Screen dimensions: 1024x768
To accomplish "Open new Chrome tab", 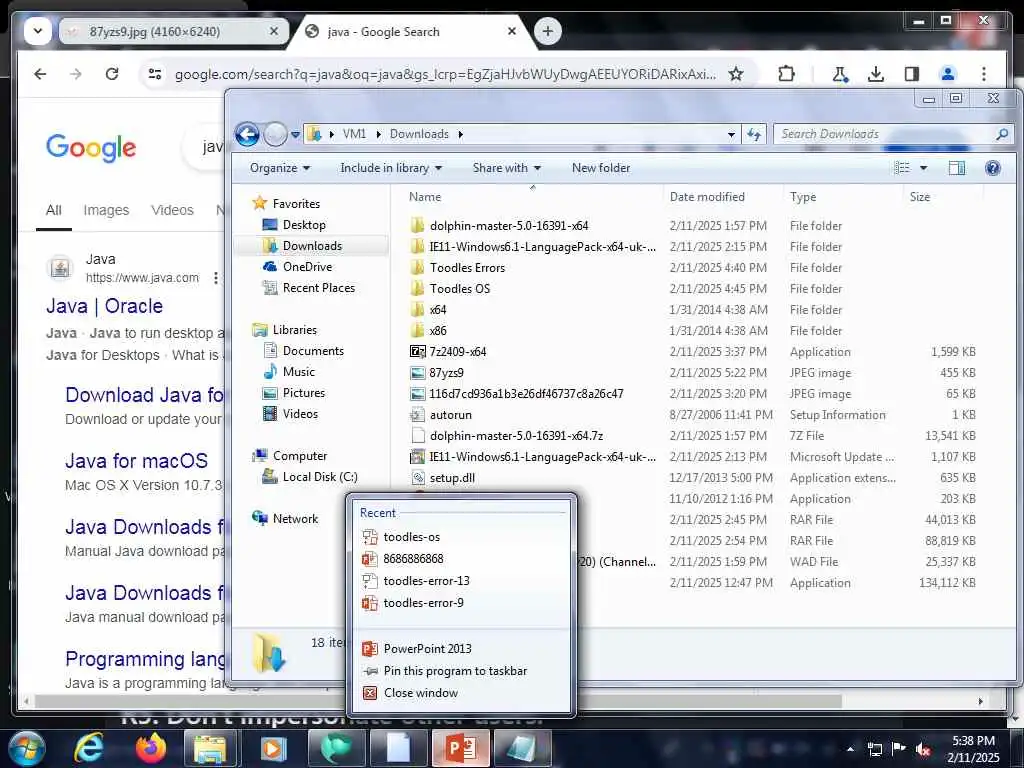I will pos(547,31).
